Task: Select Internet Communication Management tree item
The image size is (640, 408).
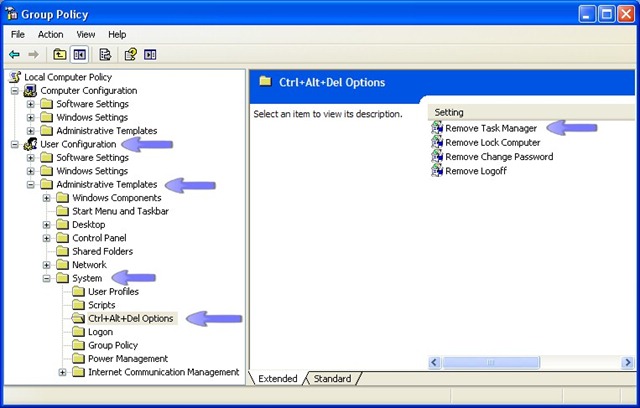Action: click(164, 372)
